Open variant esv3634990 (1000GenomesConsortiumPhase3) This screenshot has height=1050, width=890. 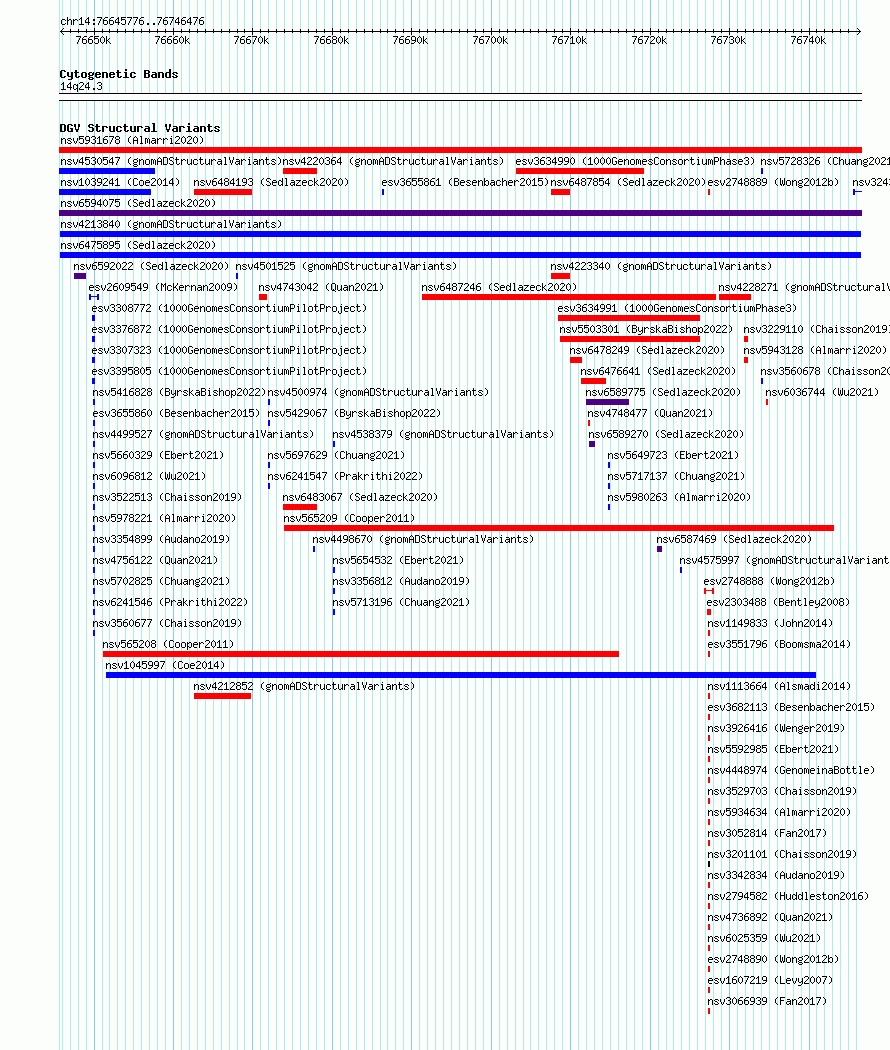[635, 161]
